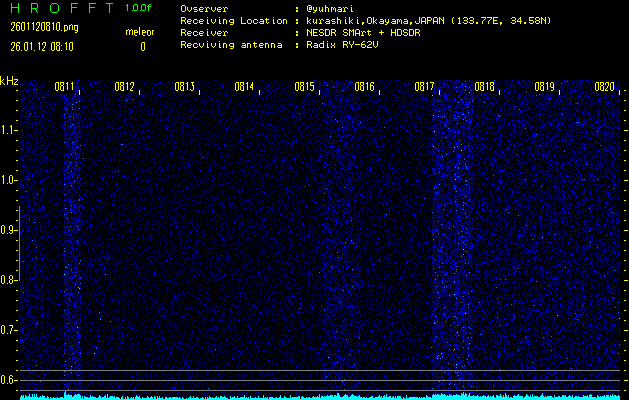The image size is (629, 400).
Task: Pick the 0816 time marker
Action: click(364, 87)
